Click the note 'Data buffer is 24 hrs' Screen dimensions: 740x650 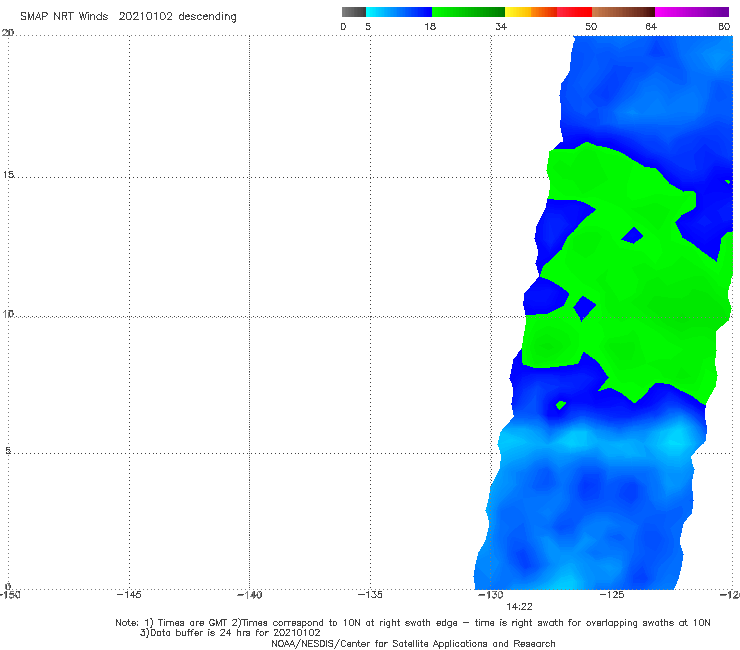click(x=202, y=633)
